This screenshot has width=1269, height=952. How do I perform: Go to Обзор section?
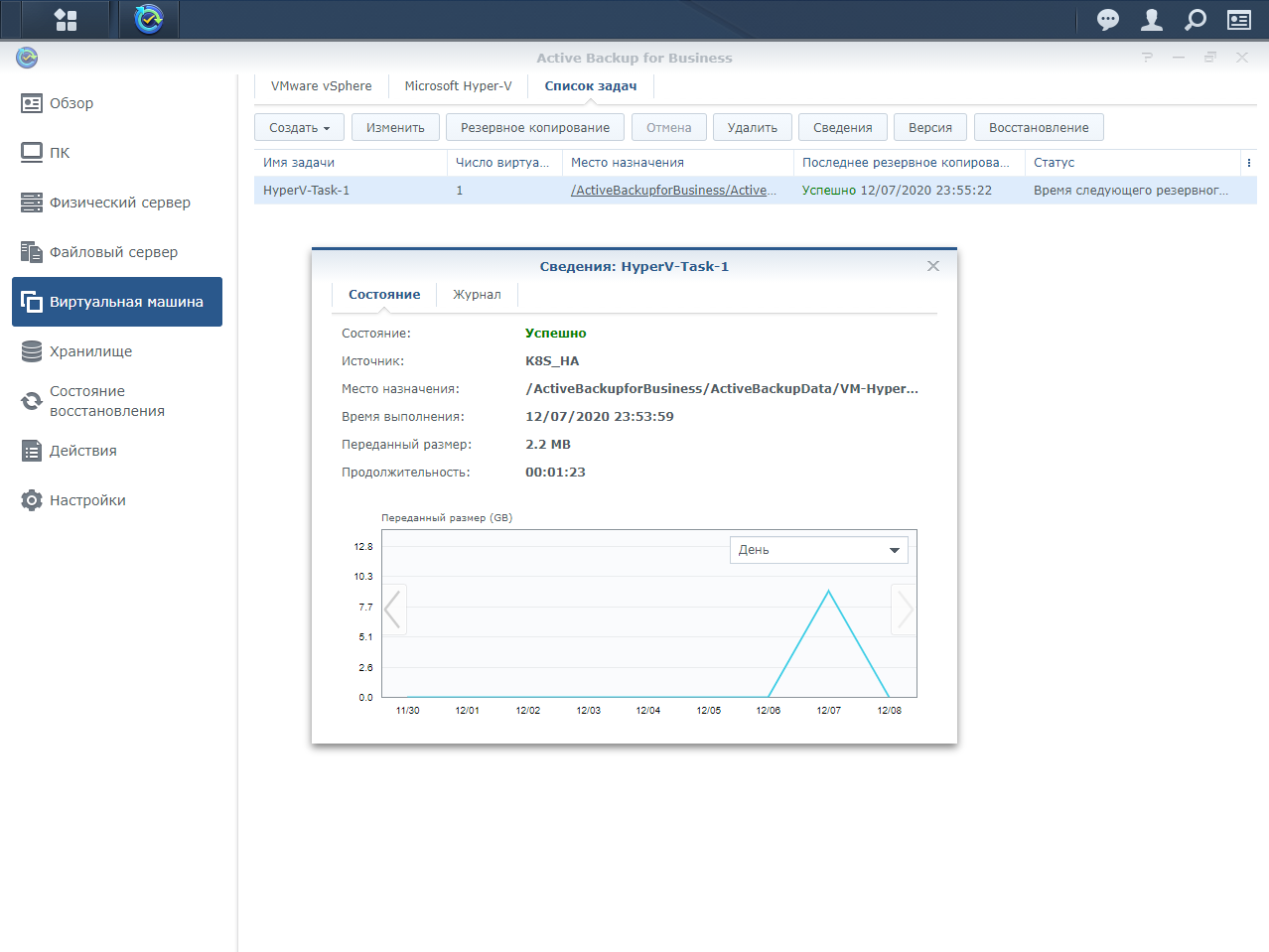pos(117,103)
